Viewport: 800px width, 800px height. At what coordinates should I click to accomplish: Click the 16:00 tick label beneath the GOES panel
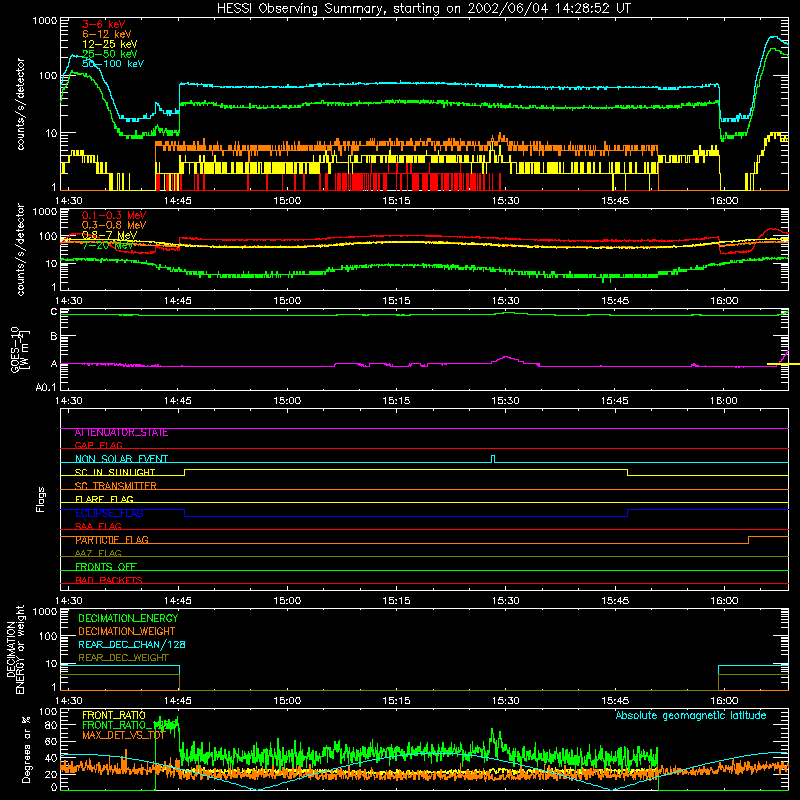coord(724,401)
